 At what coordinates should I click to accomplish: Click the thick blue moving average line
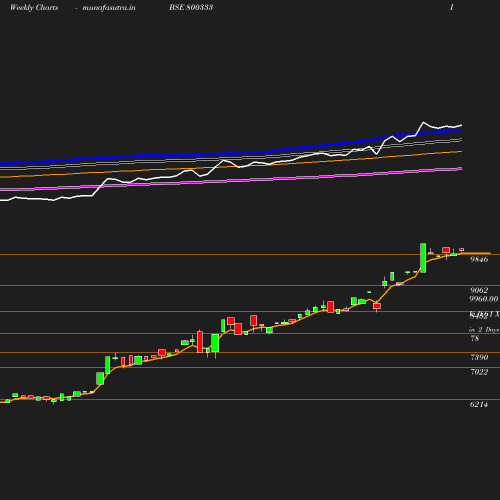tap(231, 154)
